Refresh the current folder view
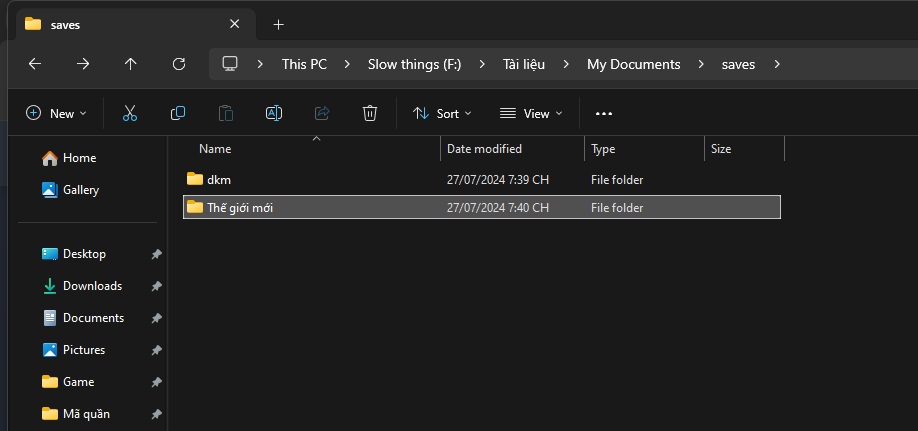Screen dimensions: 918x431 [179, 64]
